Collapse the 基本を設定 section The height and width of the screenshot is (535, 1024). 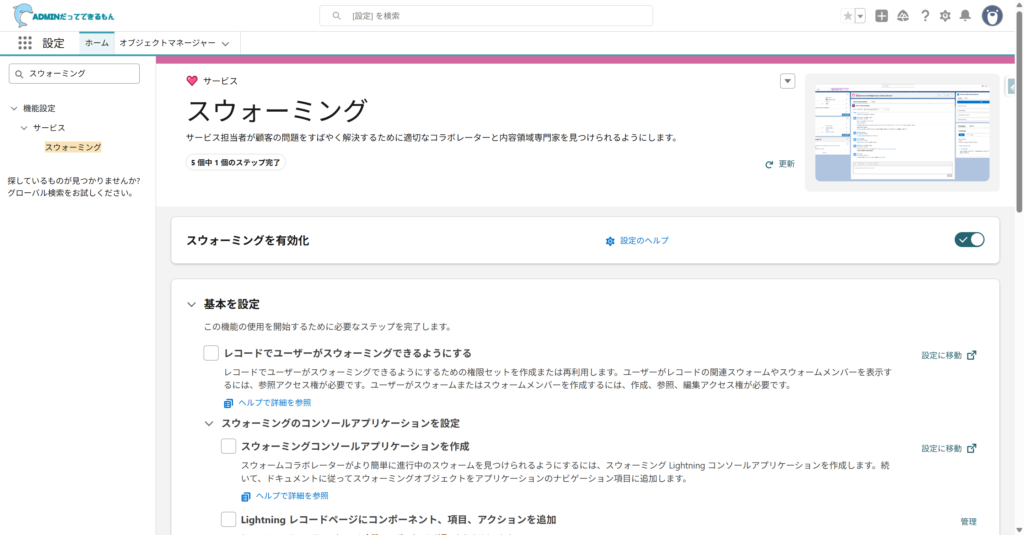(x=191, y=304)
